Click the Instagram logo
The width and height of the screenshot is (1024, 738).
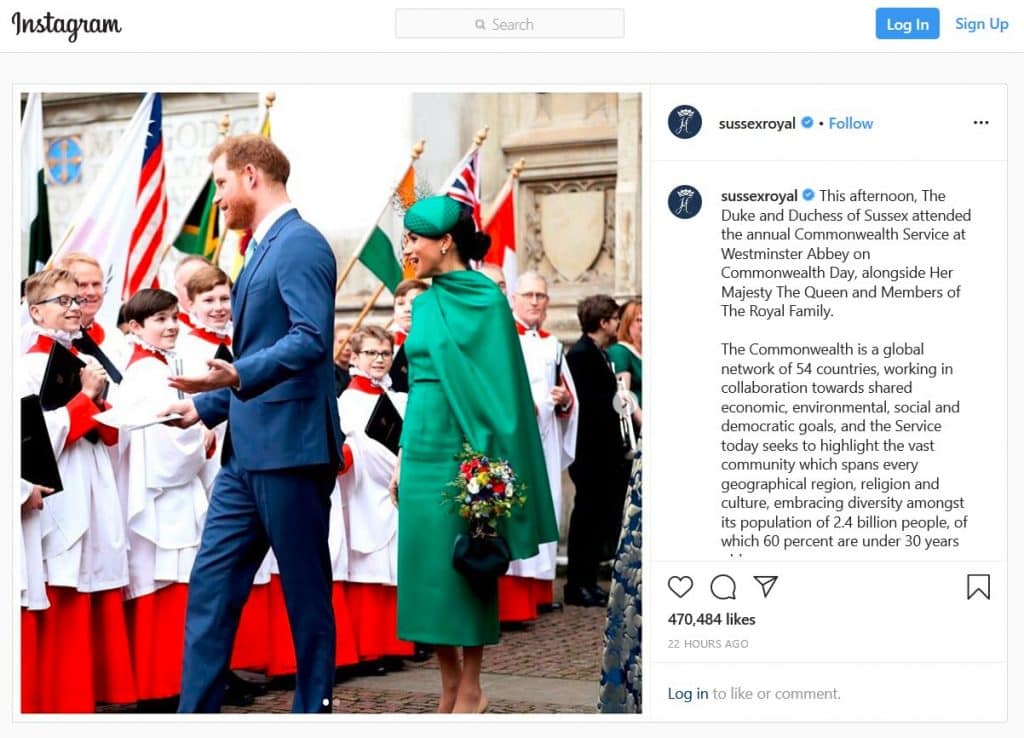(x=67, y=25)
